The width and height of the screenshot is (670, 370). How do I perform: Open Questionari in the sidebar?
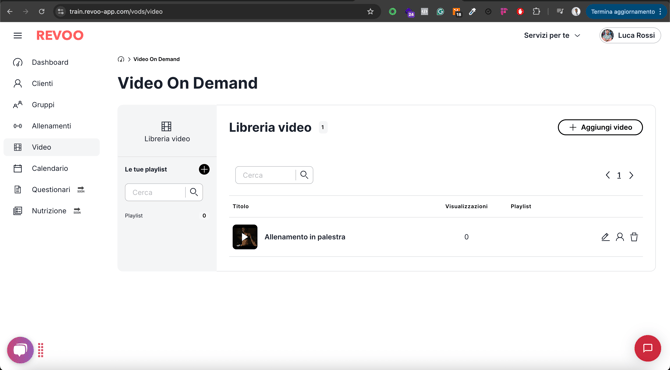coord(51,189)
